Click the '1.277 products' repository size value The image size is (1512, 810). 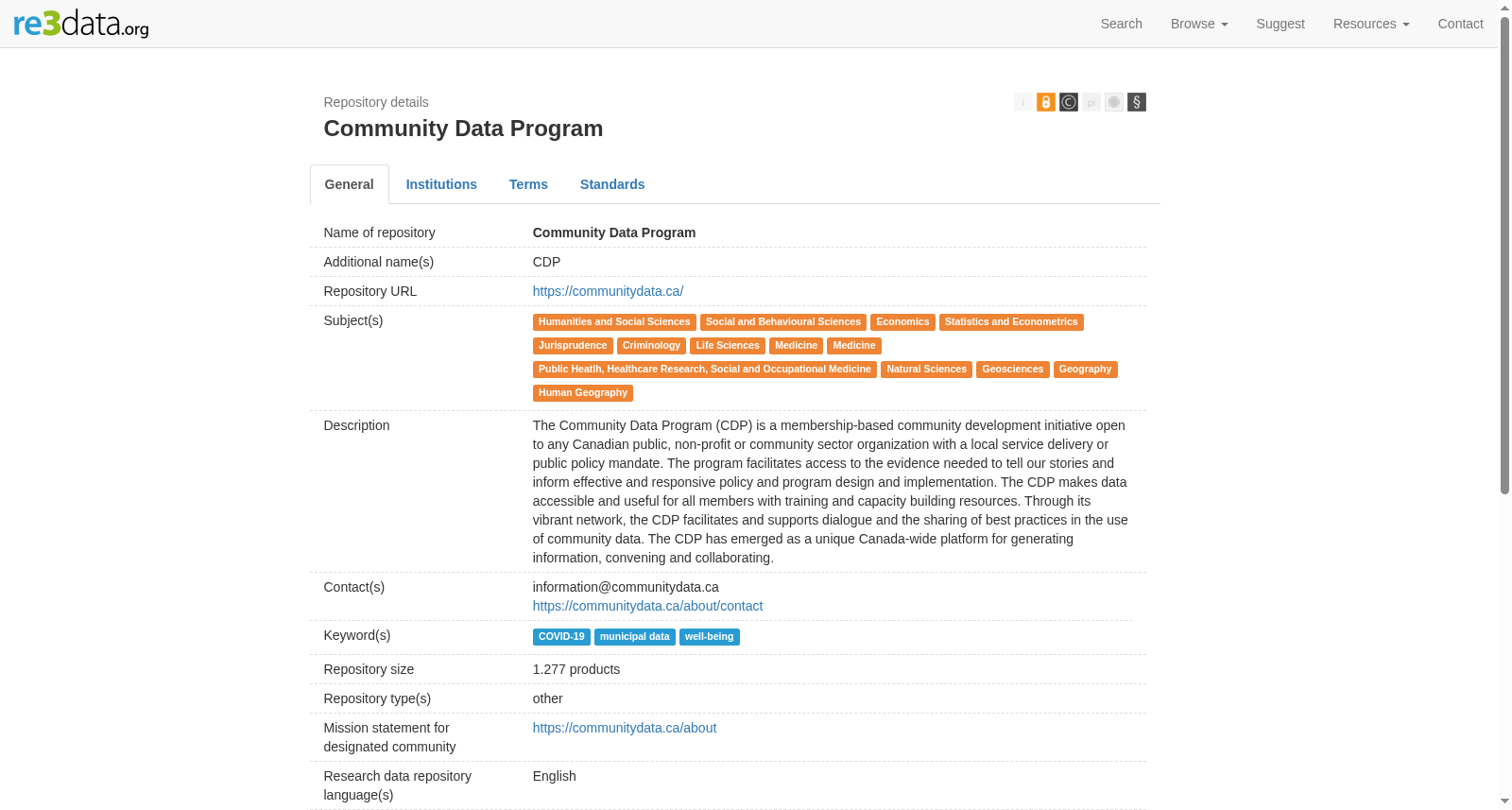(576, 669)
